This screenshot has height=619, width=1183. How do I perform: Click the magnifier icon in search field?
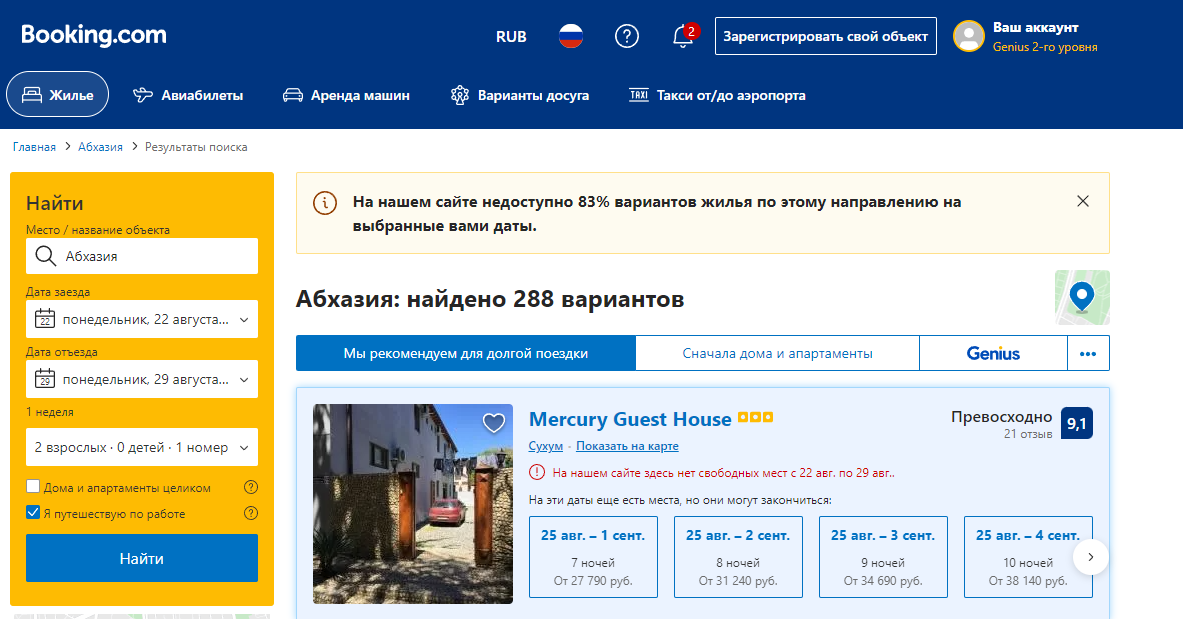coord(44,256)
